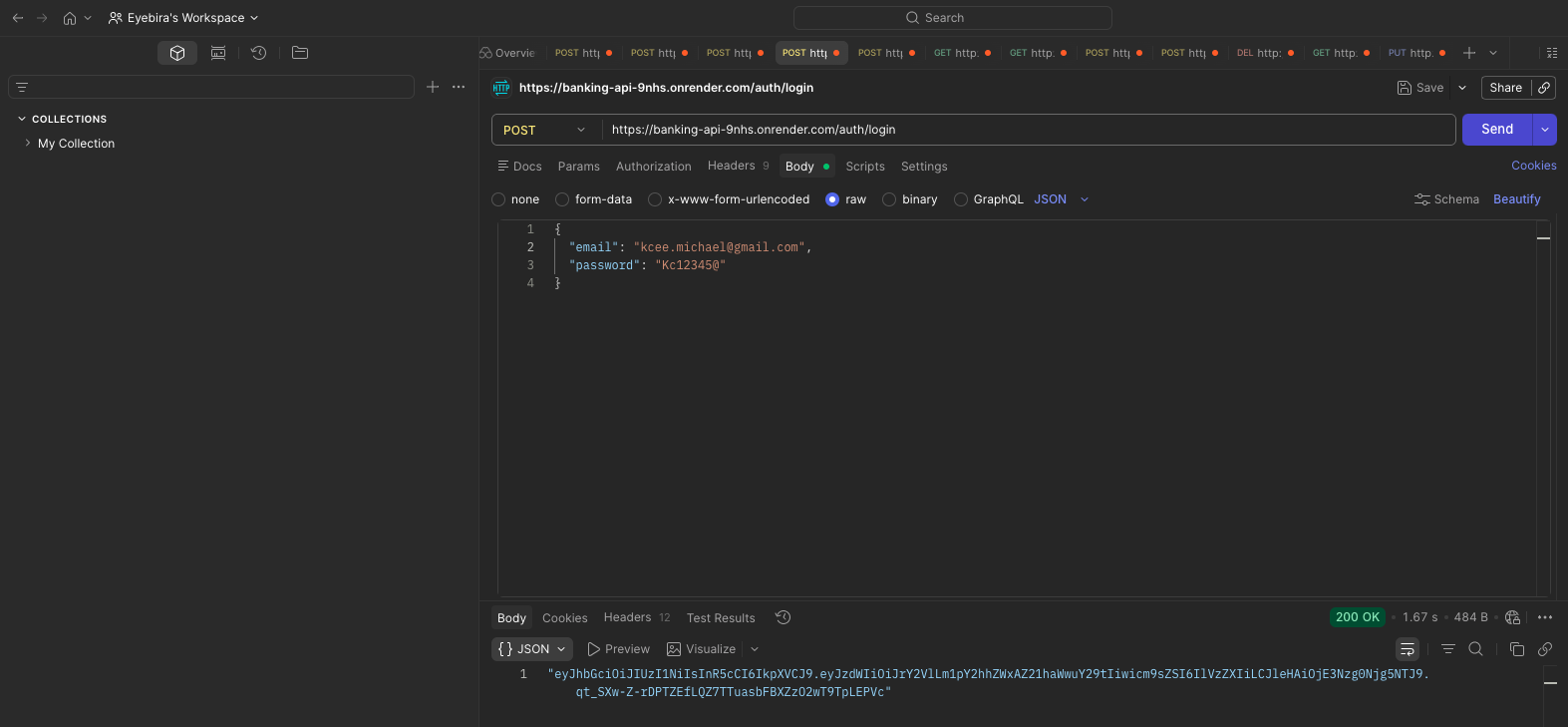
Task: Open the Save options dropdown arrow
Action: click(x=1462, y=88)
